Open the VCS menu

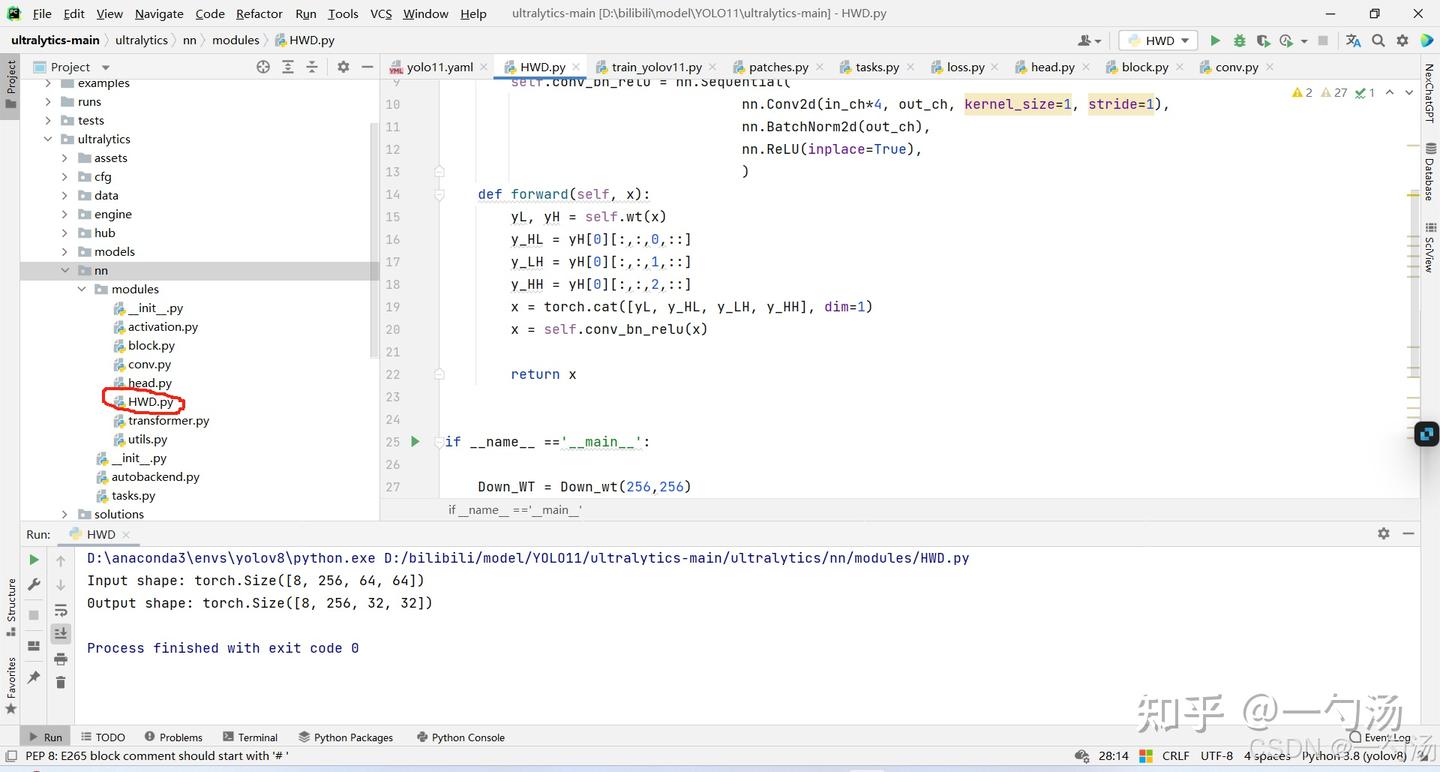tap(381, 13)
